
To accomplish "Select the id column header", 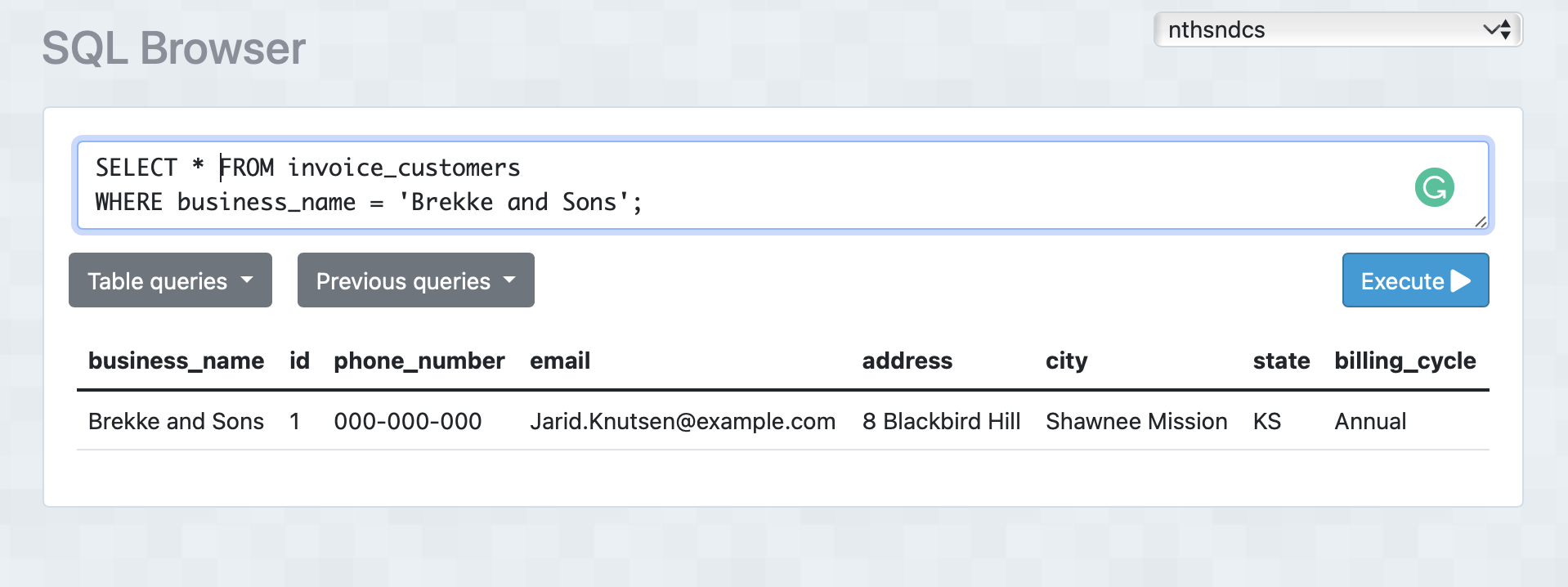I will pos(299,361).
